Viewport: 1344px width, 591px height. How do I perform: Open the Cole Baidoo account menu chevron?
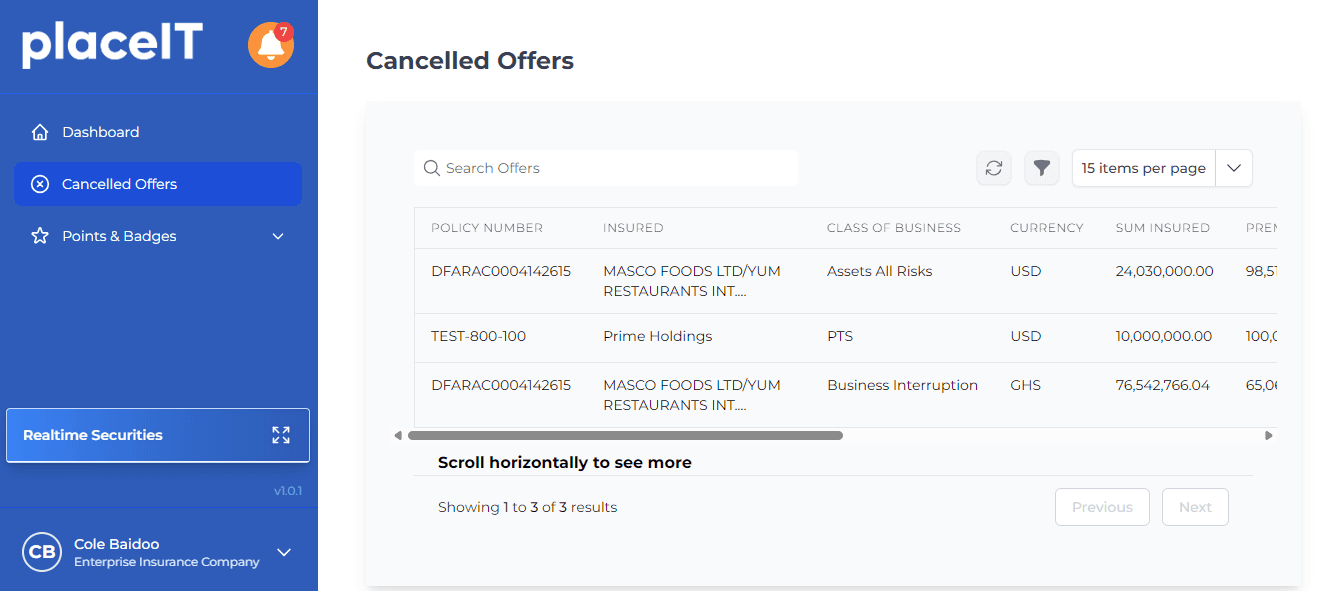coord(284,552)
